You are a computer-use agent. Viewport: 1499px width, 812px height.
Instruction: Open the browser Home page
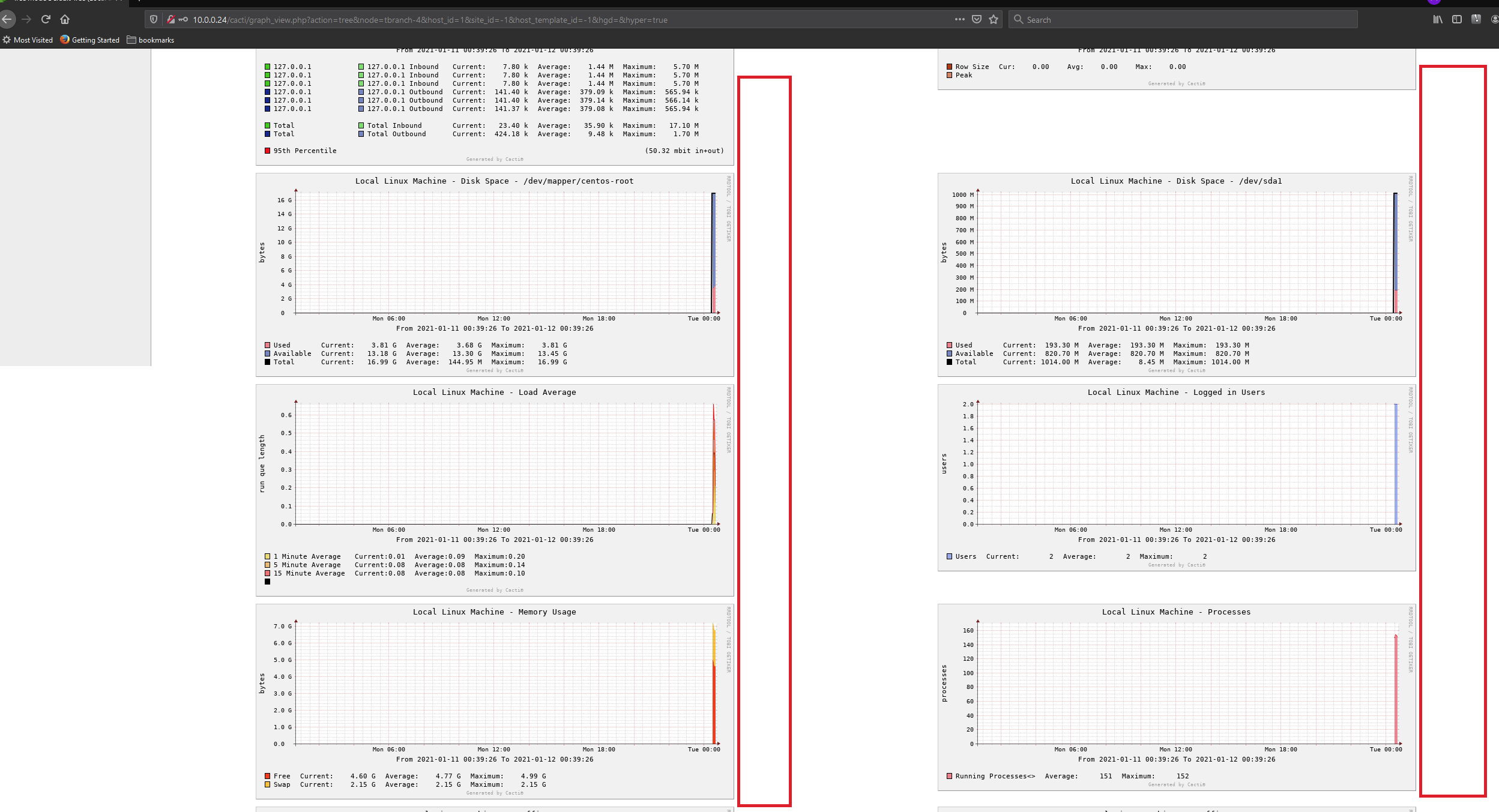point(65,20)
